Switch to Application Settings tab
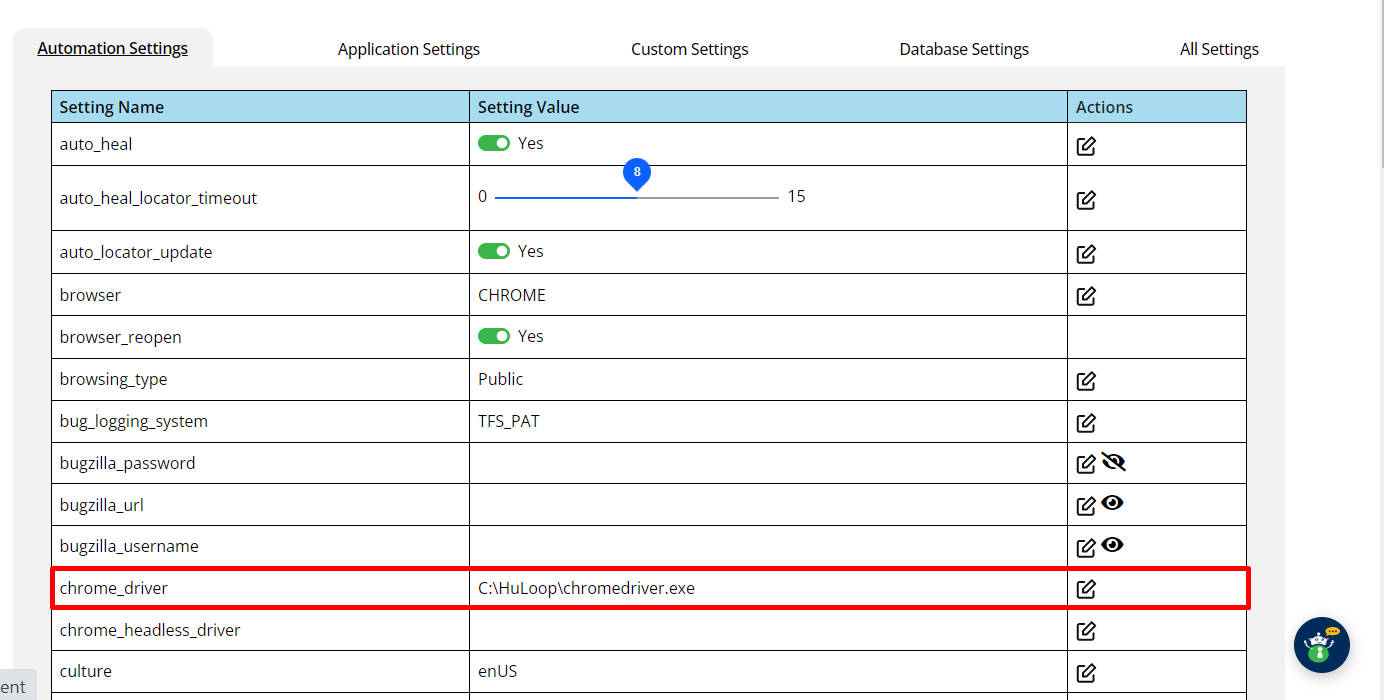 point(408,49)
